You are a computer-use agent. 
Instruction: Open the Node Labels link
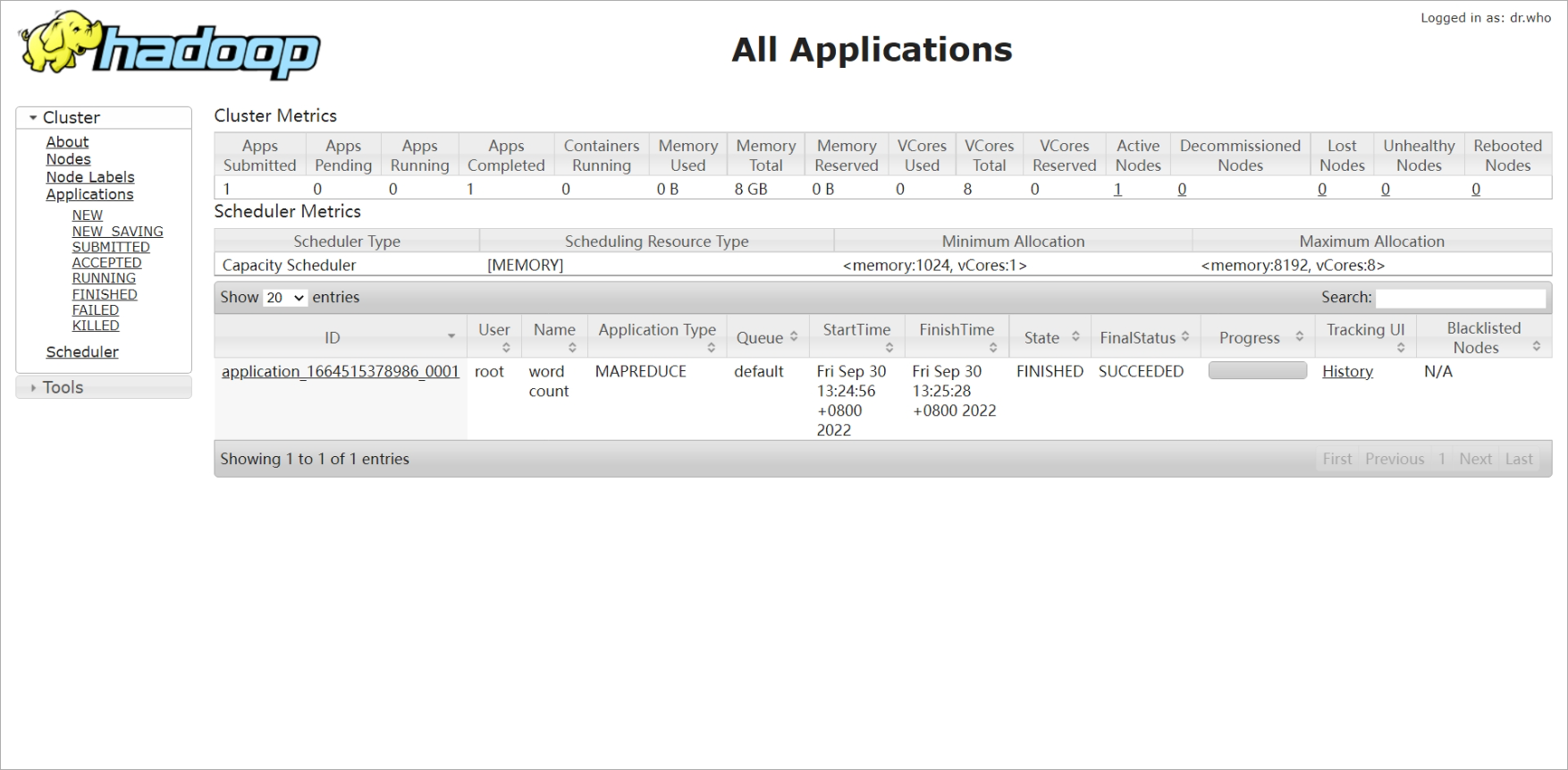click(90, 177)
